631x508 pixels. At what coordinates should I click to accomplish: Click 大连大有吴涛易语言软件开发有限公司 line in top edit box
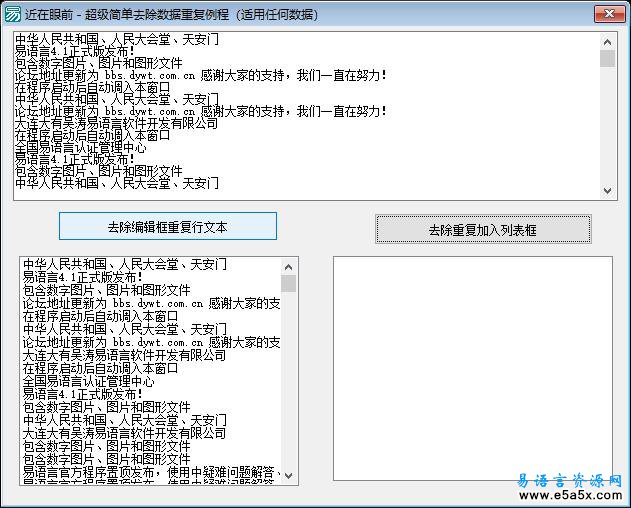(x=116, y=123)
